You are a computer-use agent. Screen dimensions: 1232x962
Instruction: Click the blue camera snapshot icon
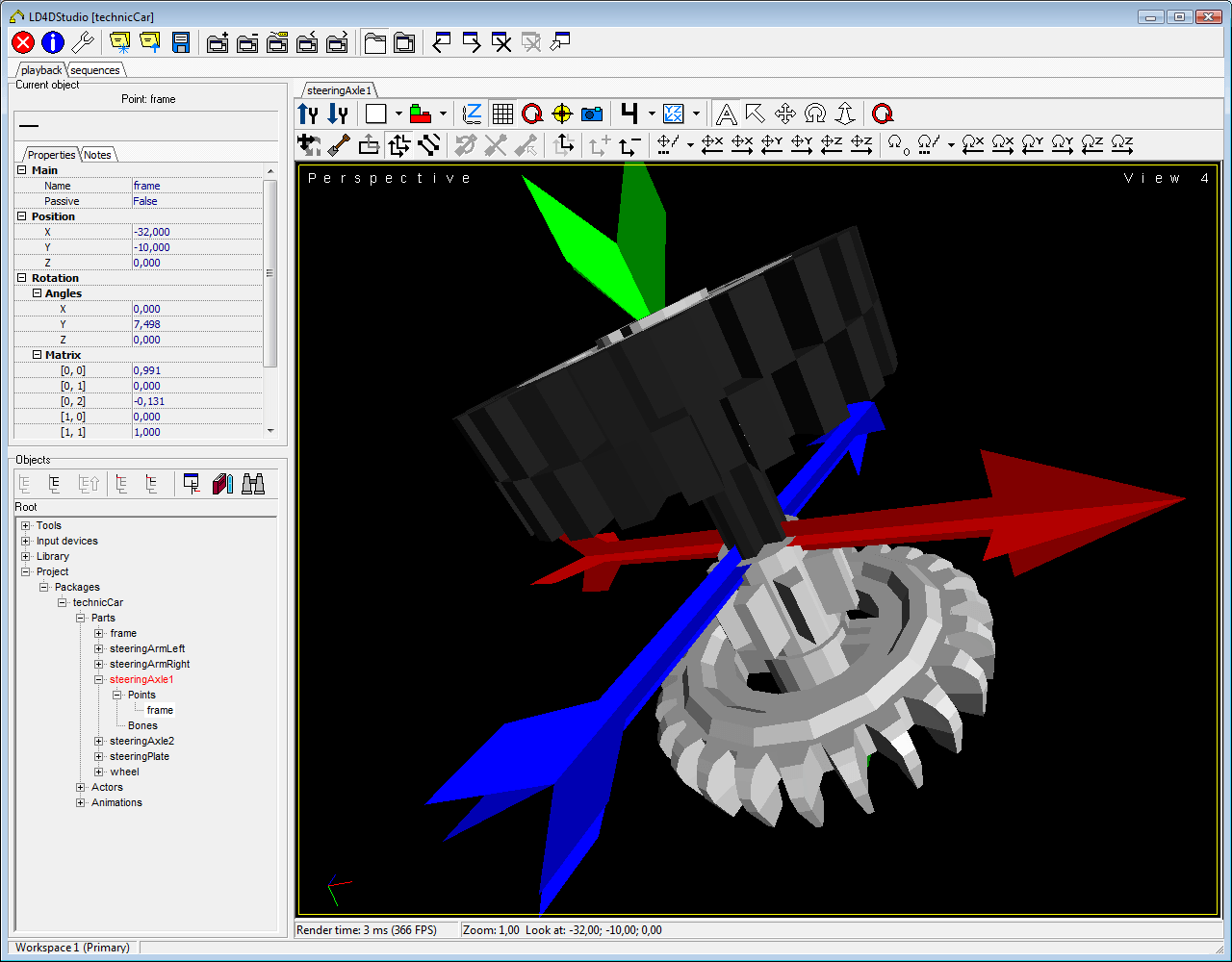[592, 114]
